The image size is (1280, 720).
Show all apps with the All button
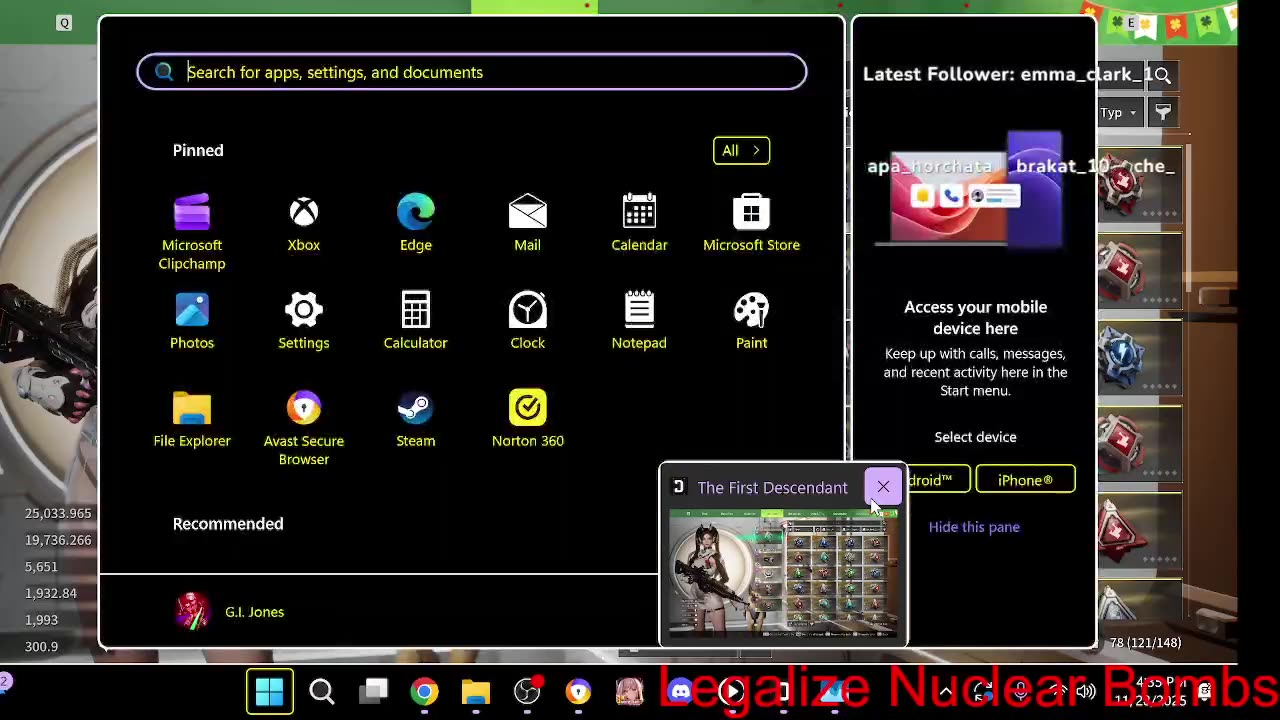741,150
